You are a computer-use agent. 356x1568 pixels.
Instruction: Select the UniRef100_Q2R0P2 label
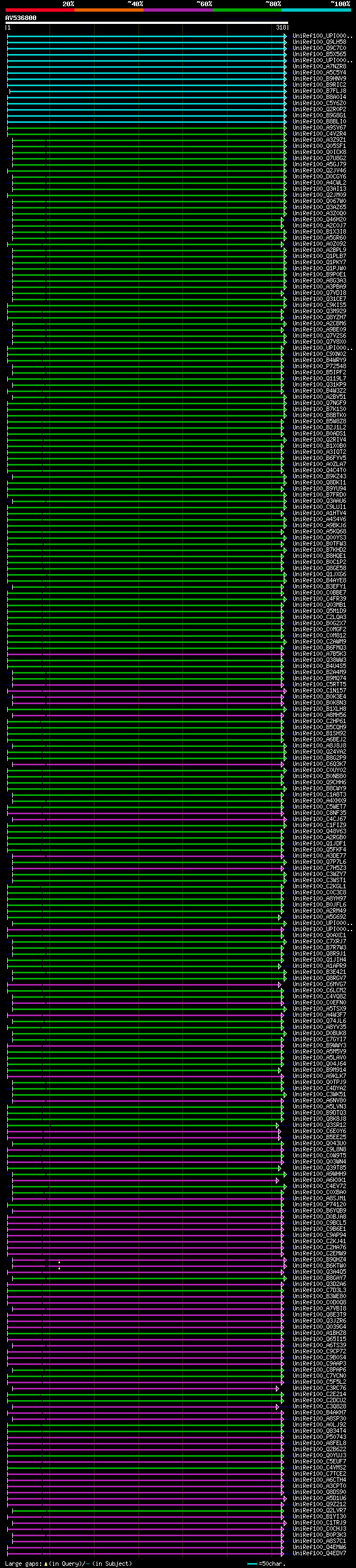click(319, 109)
